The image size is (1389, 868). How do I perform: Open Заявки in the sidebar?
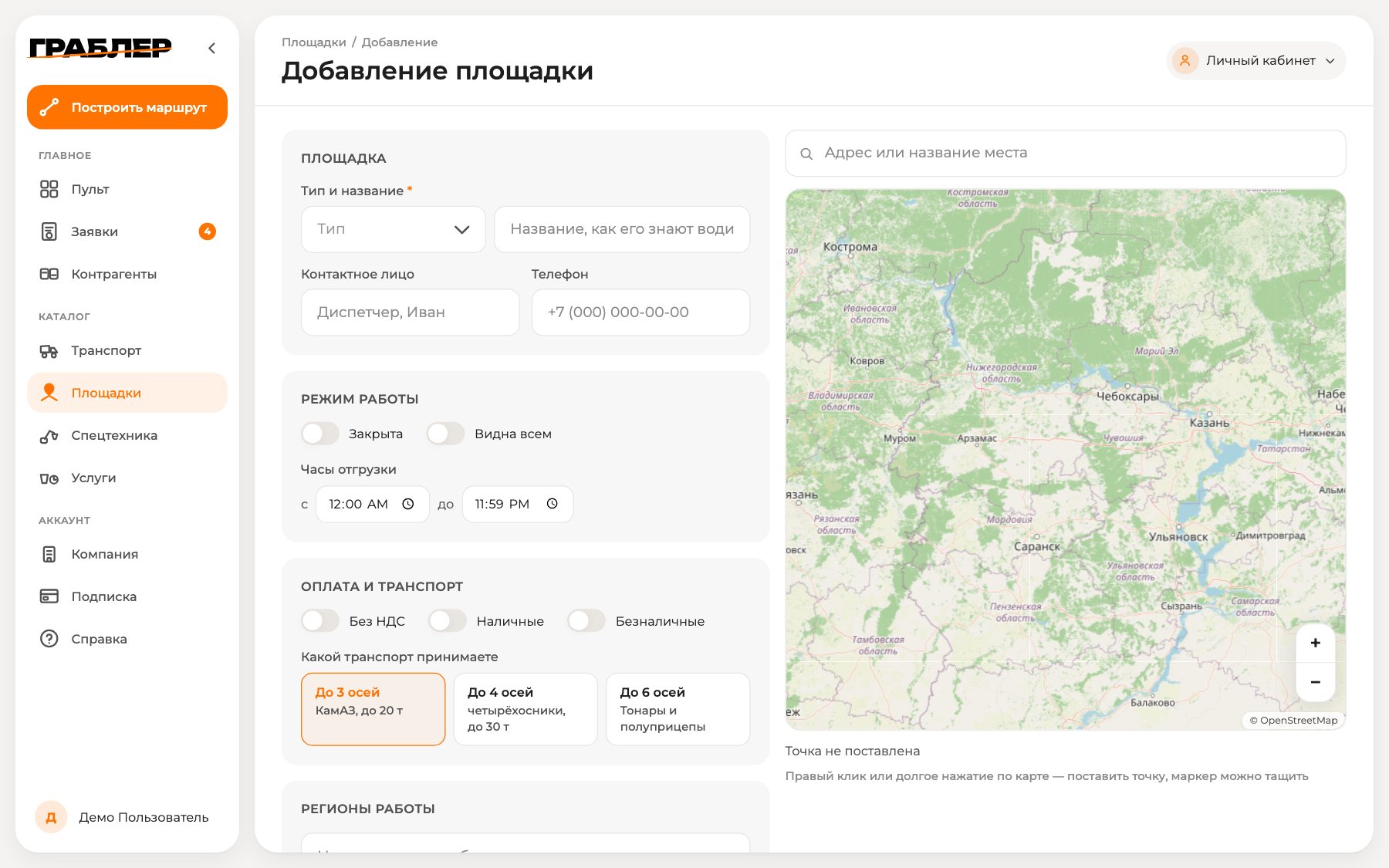tap(127, 231)
